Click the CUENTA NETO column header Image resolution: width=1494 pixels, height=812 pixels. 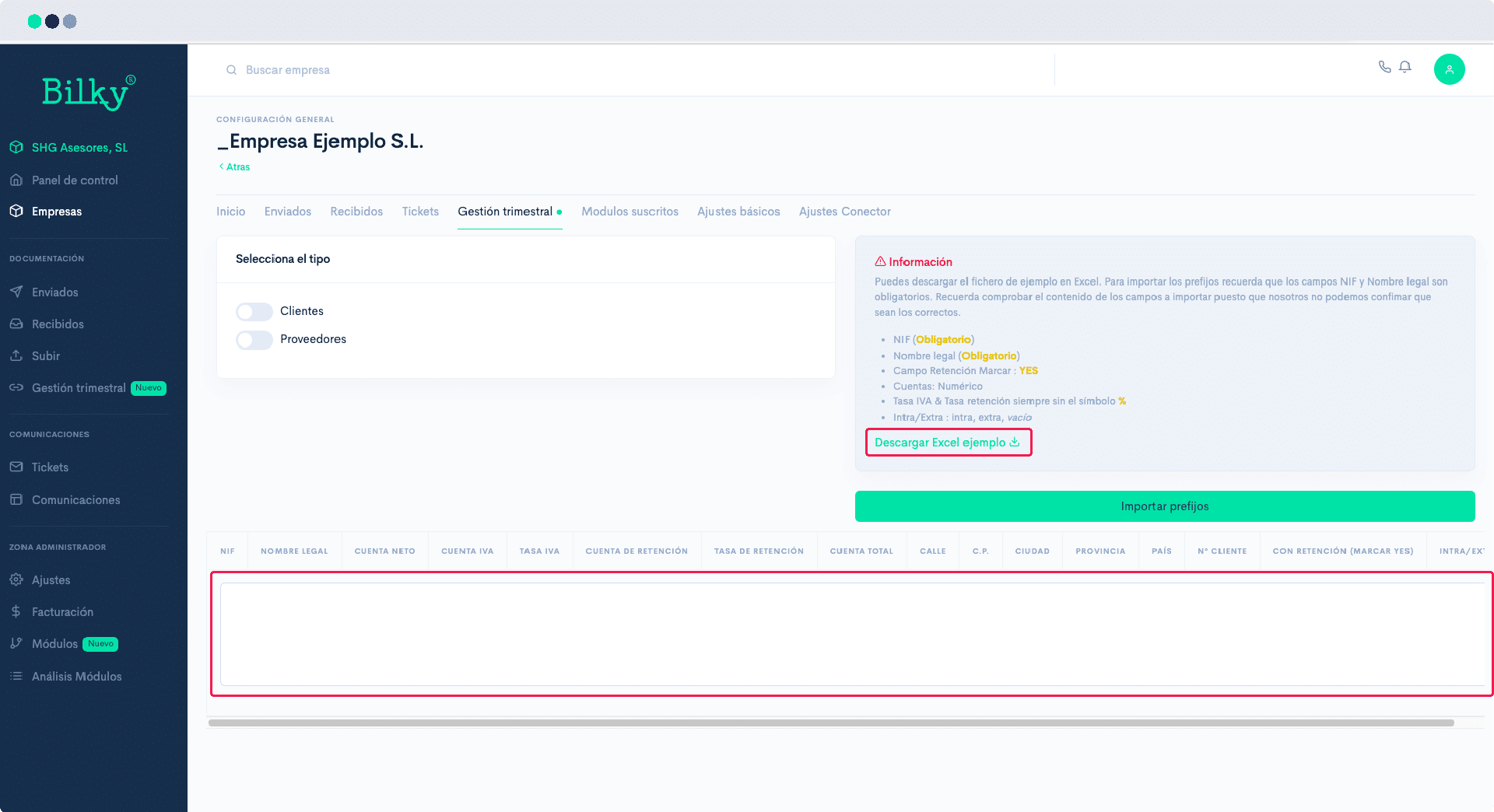pos(385,551)
